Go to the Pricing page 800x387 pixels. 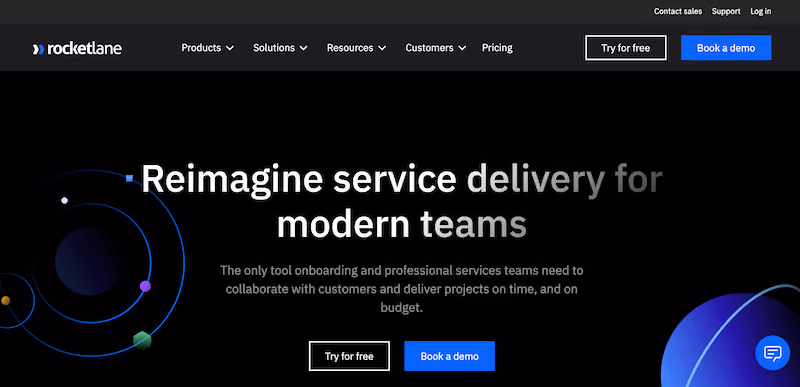click(497, 48)
